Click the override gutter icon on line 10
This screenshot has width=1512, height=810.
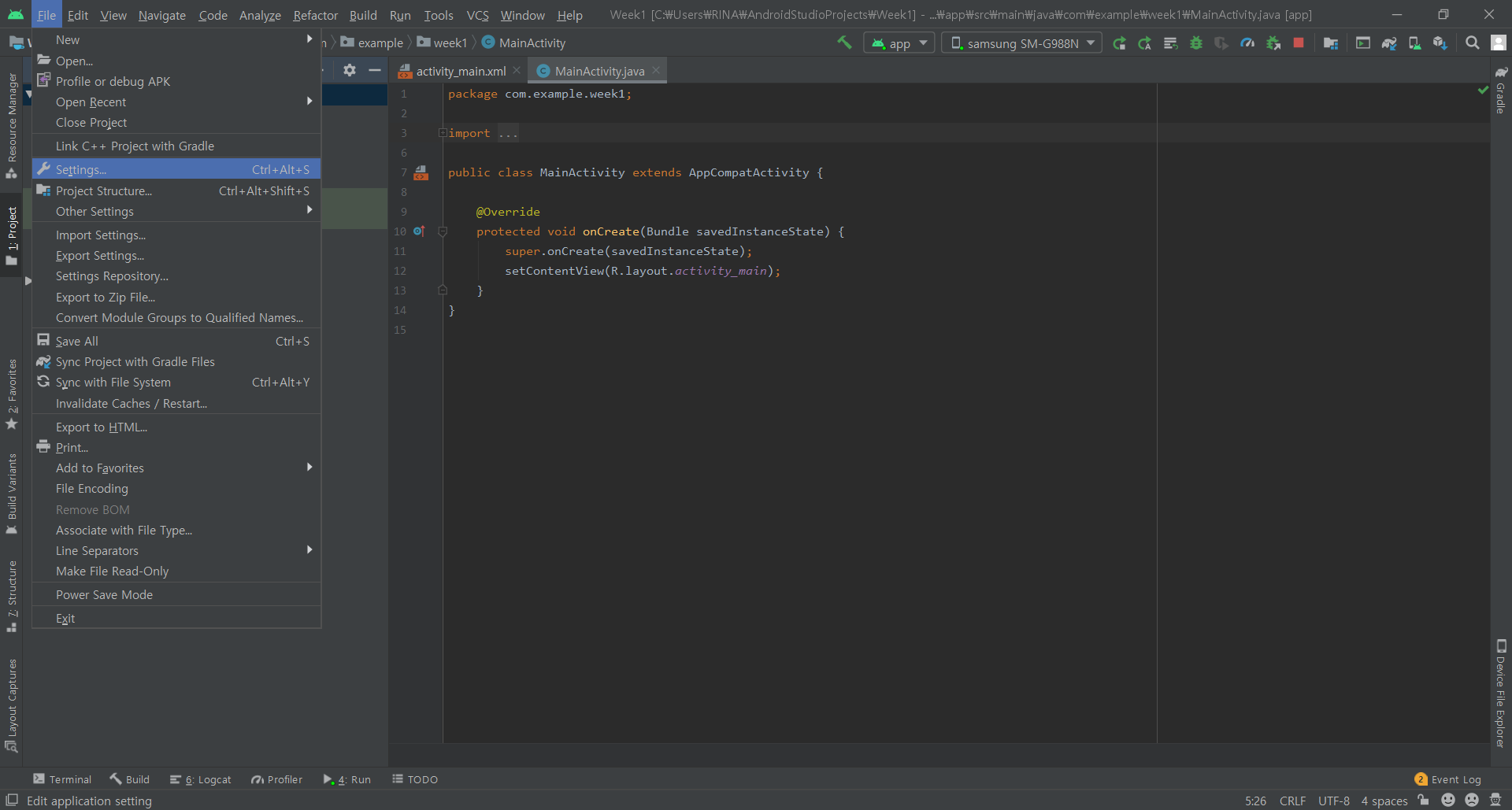pyautogui.click(x=419, y=231)
